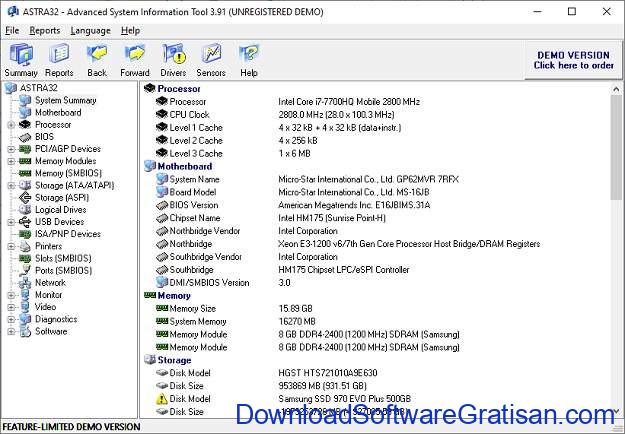Viewport: 625px width, 434px height.
Task: Expand the Memory Modules node
Action: pyautogui.click(x=11, y=161)
